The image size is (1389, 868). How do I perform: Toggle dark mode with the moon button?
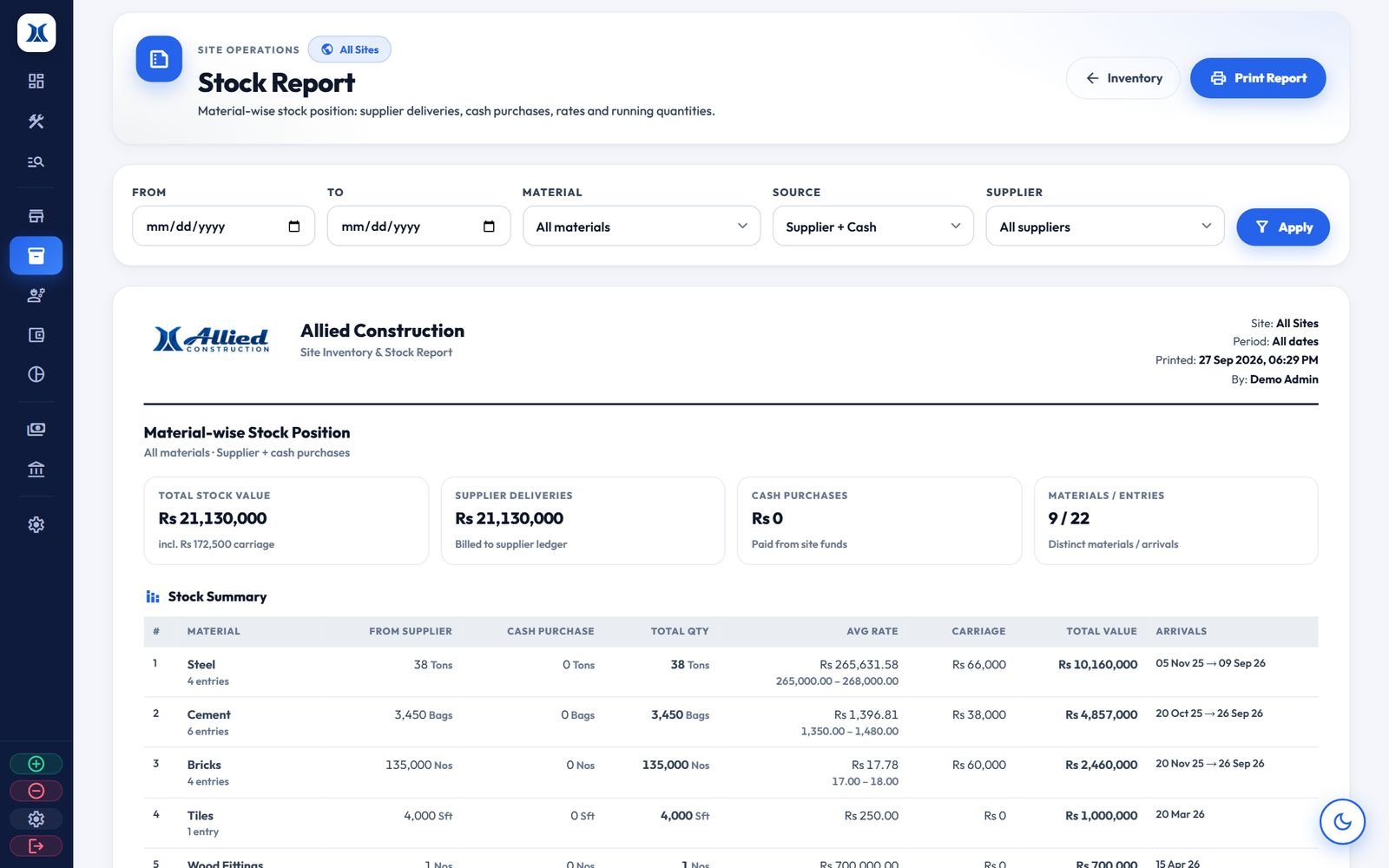[x=1342, y=821]
